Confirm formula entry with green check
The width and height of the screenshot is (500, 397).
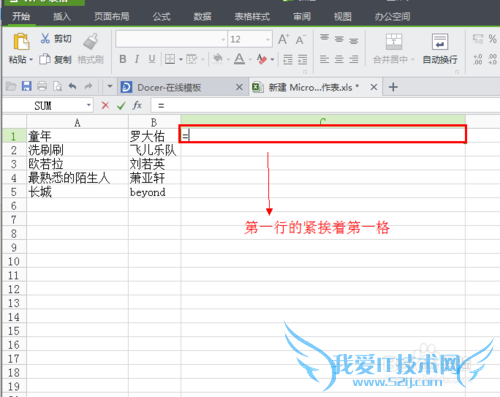point(121,106)
